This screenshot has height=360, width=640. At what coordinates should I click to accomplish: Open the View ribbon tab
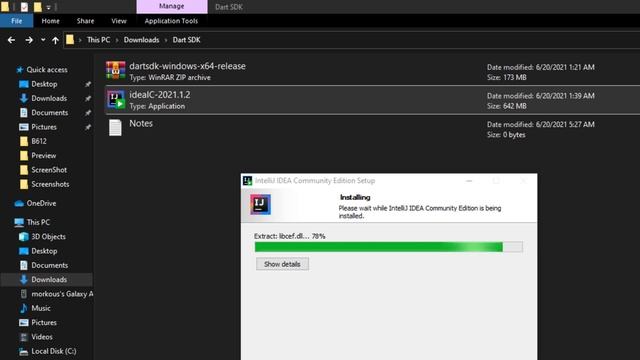[x=119, y=21]
